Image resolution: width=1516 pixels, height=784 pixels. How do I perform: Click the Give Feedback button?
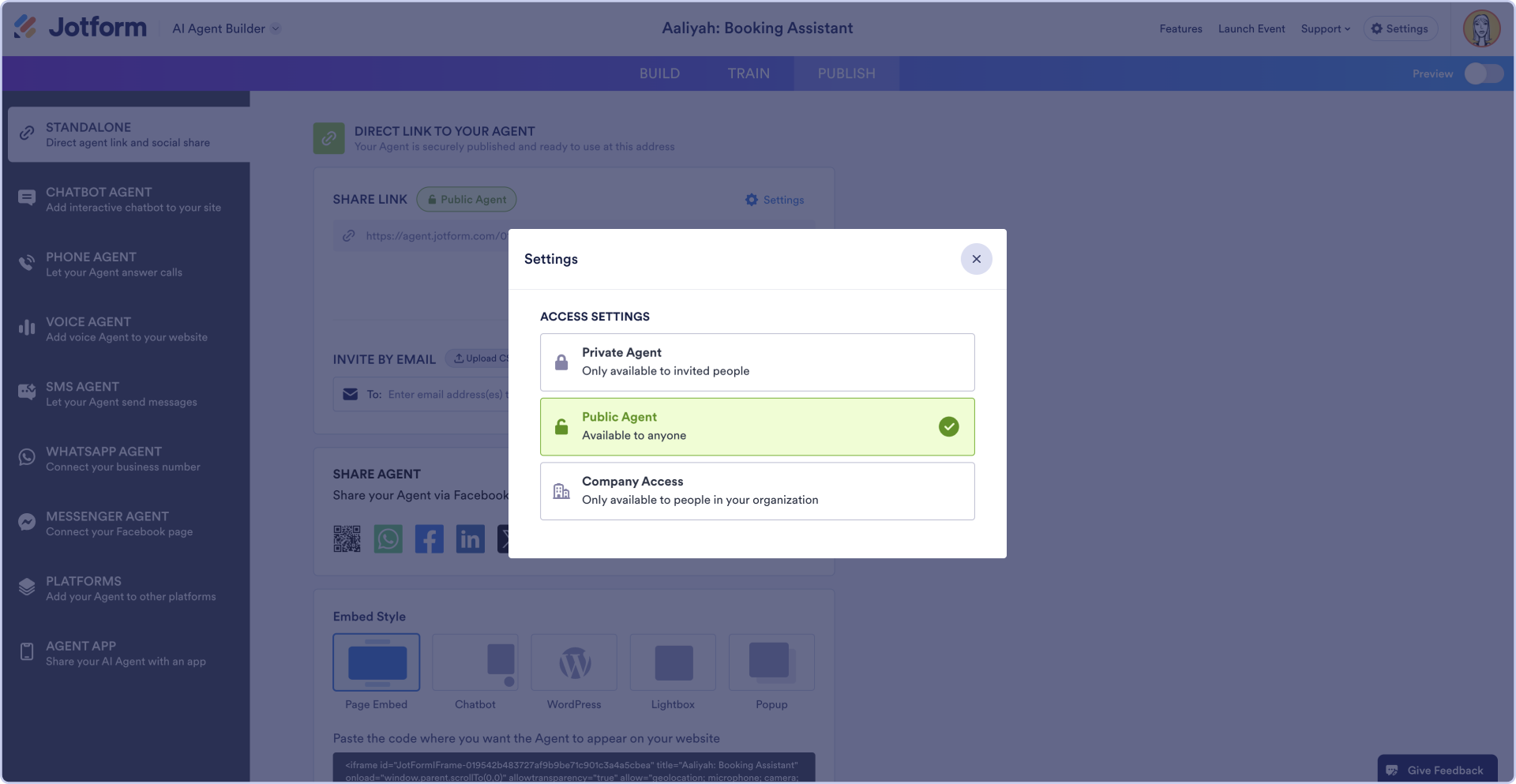tap(1437, 770)
